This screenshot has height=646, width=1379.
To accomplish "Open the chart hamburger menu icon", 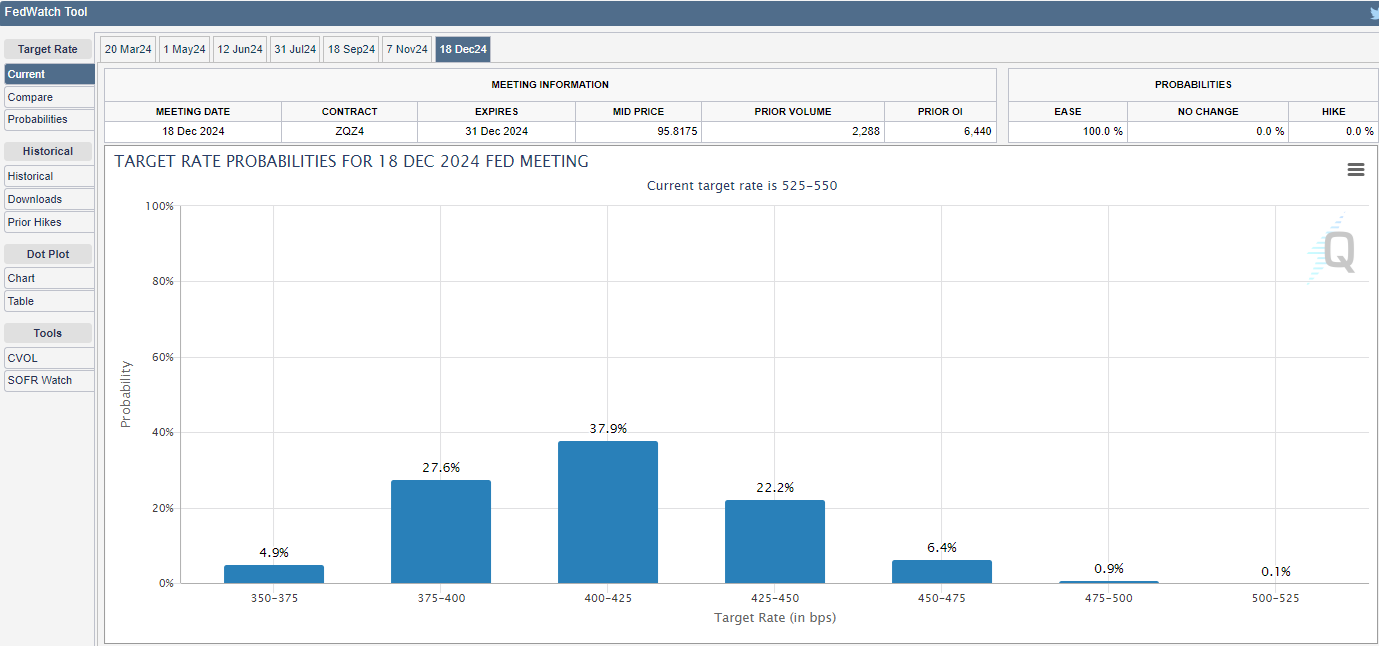I will point(1355,170).
